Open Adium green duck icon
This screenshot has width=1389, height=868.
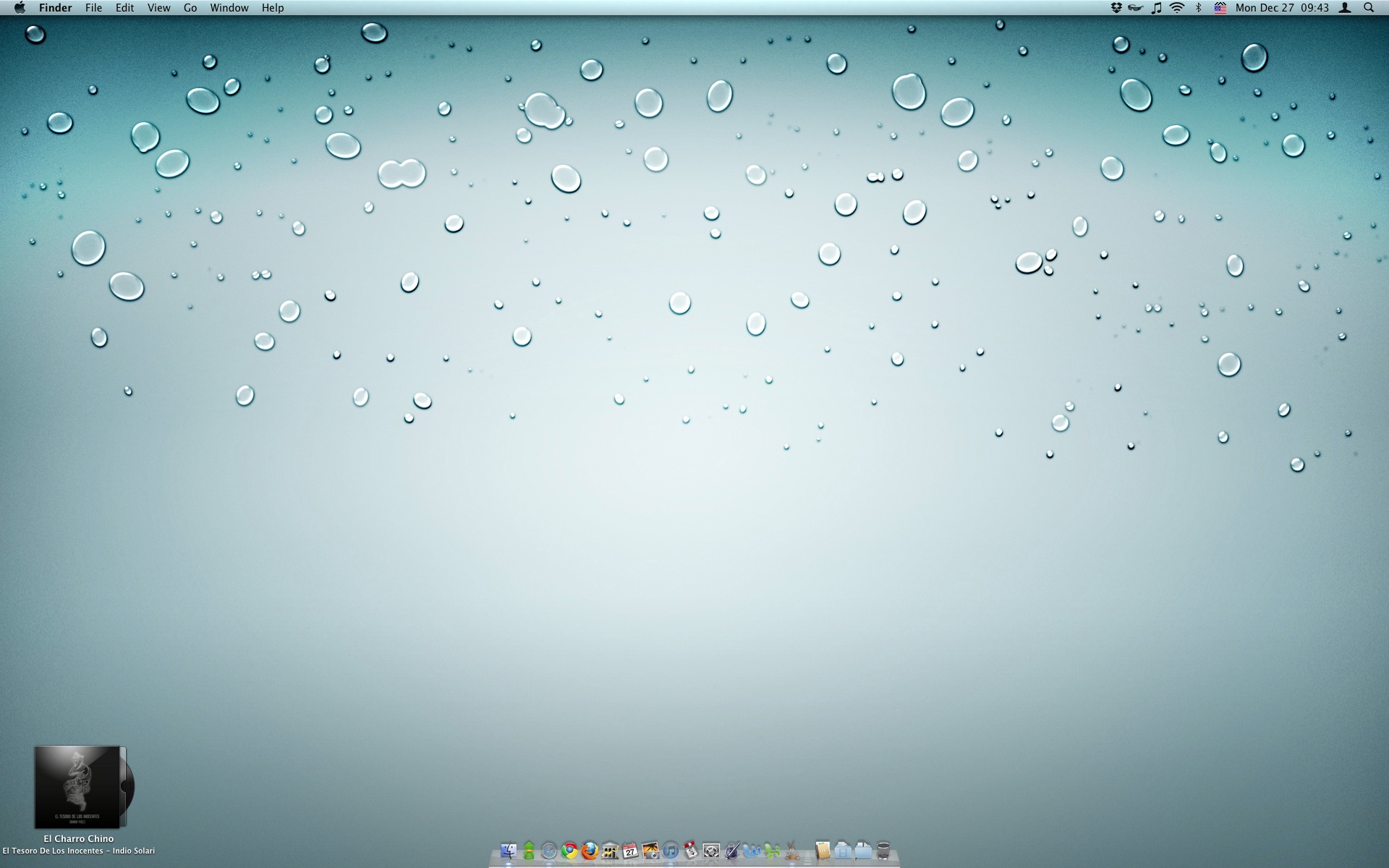coord(529,851)
